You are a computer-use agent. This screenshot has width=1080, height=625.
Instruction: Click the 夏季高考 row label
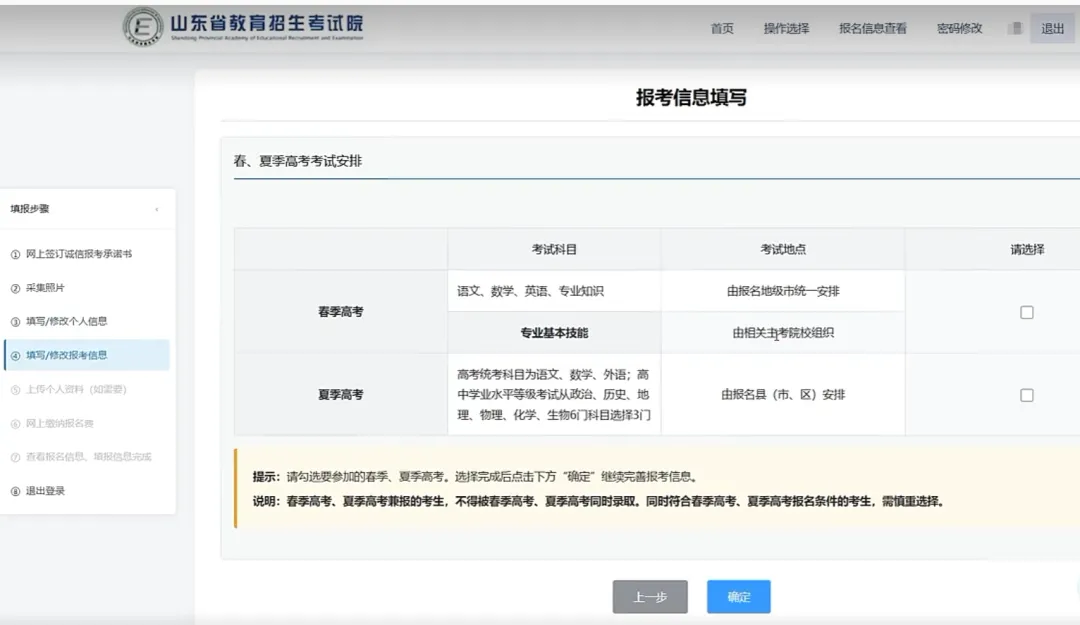coord(340,395)
